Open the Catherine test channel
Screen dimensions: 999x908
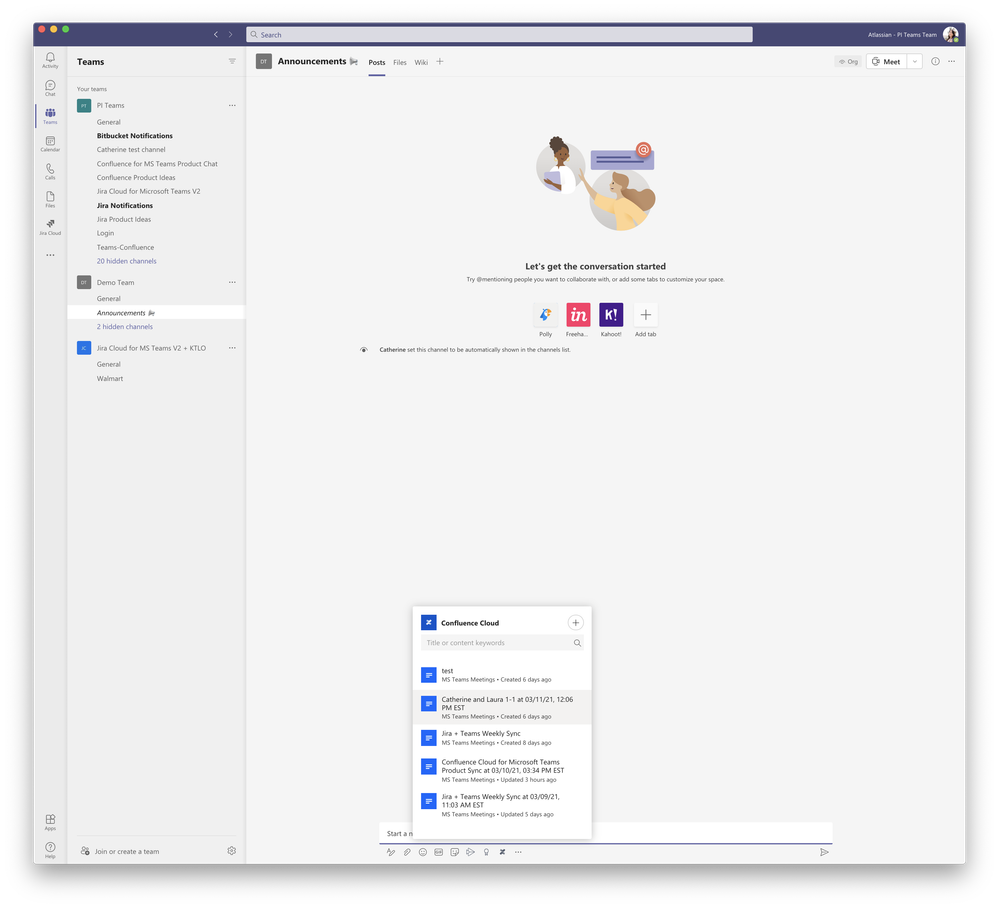tap(131, 150)
